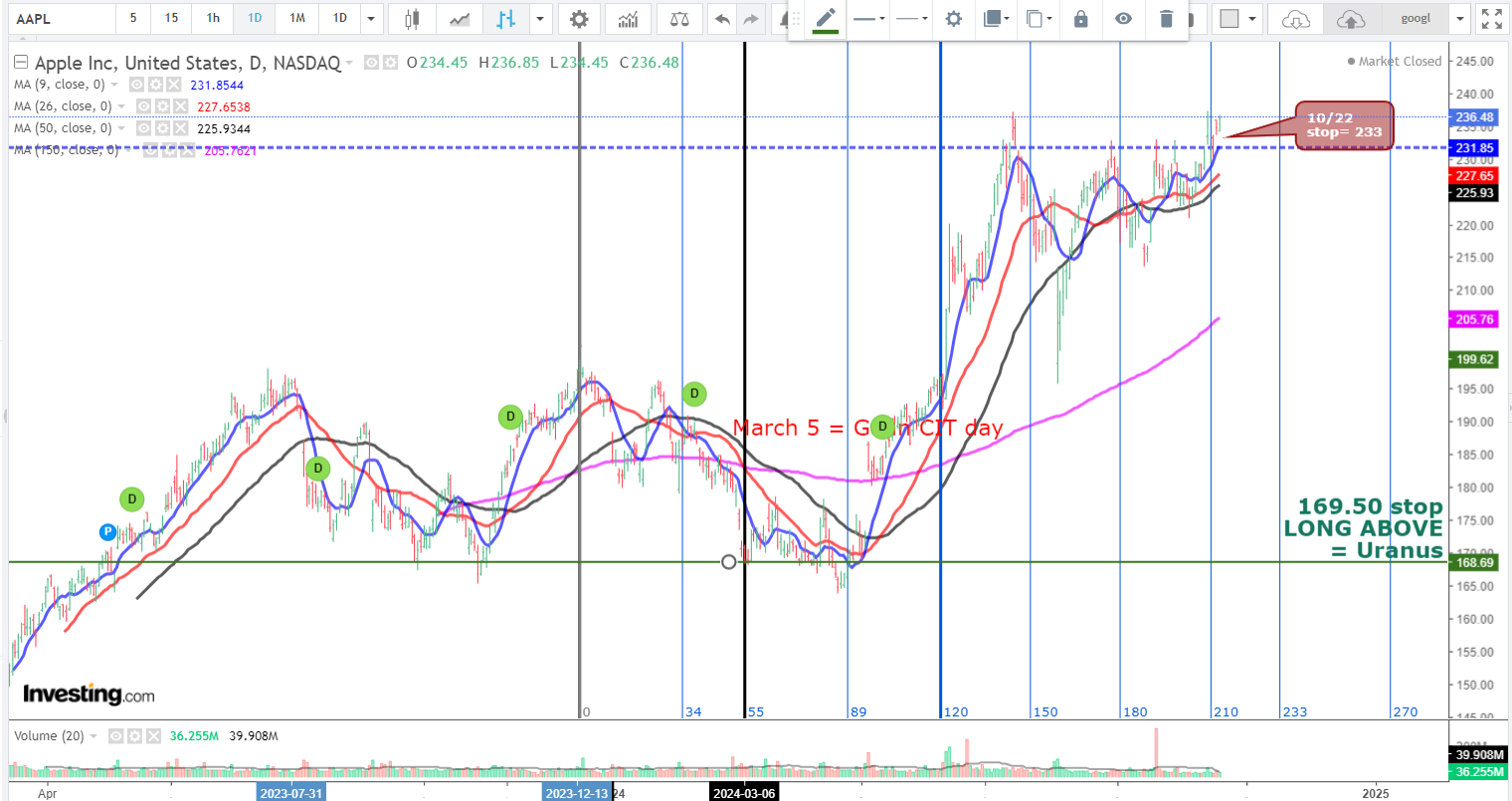
Task: Remove the MA 9 indicator
Action: point(174,85)
